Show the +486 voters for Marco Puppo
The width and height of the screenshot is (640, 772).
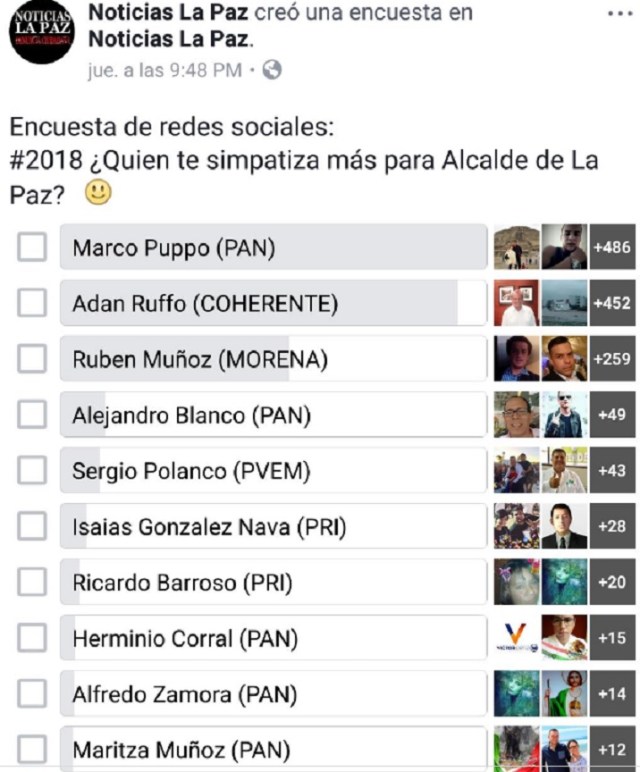point(611,247)
